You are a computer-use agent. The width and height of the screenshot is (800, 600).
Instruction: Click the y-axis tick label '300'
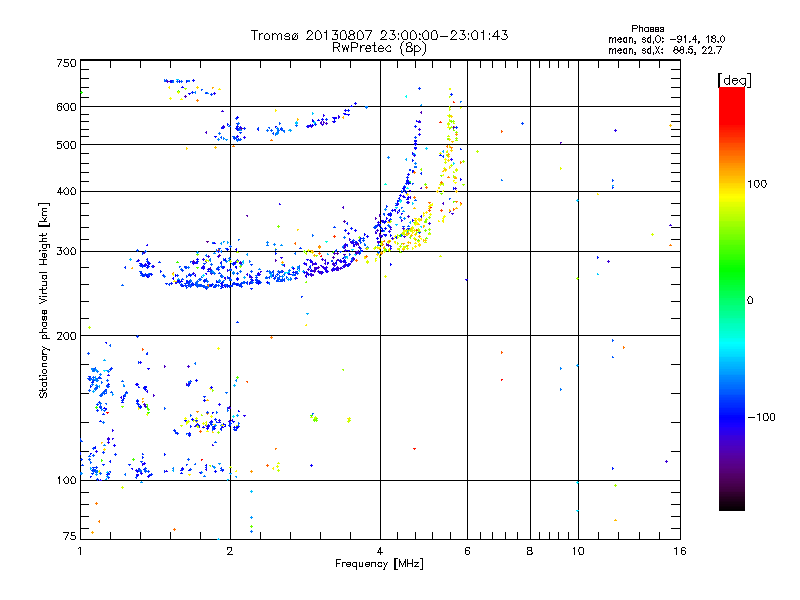(66, 251)
